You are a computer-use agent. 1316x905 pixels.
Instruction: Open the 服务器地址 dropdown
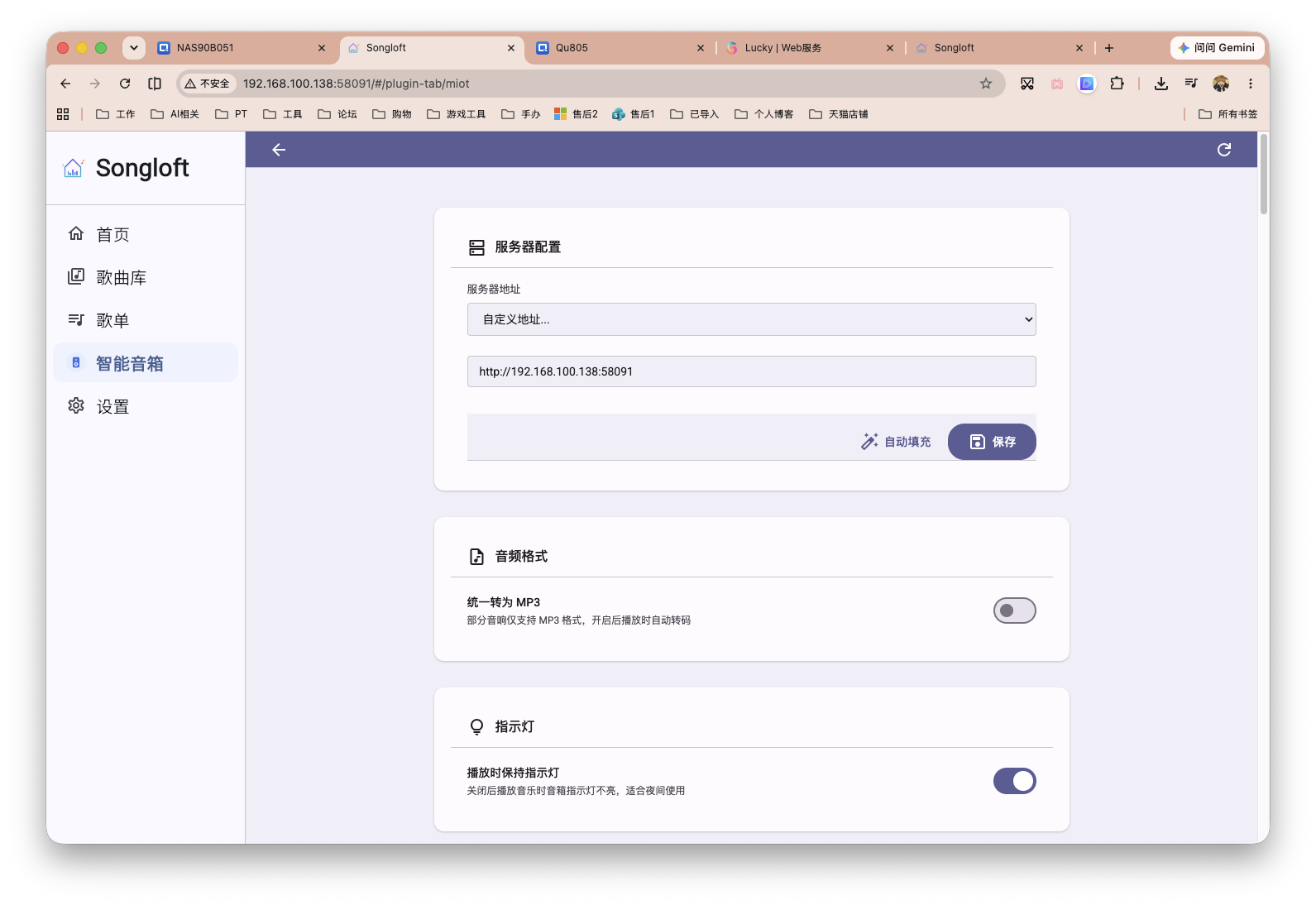click(x=751, y=319)
